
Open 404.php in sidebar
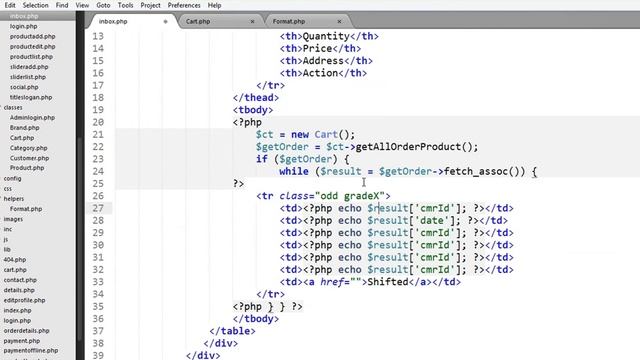coord(15,260)
